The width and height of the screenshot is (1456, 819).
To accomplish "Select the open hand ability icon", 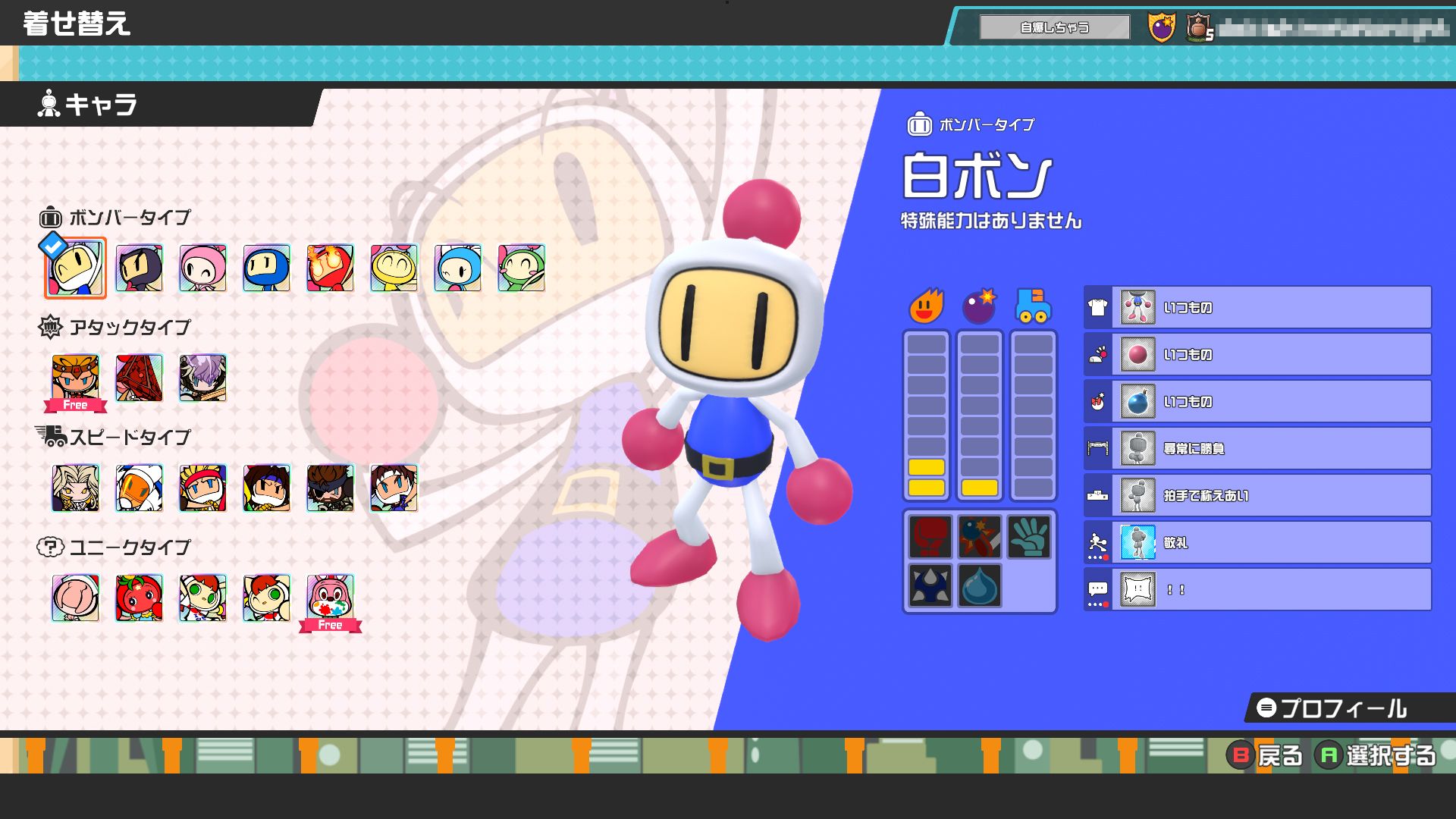I will click(x=1029, y=537).
